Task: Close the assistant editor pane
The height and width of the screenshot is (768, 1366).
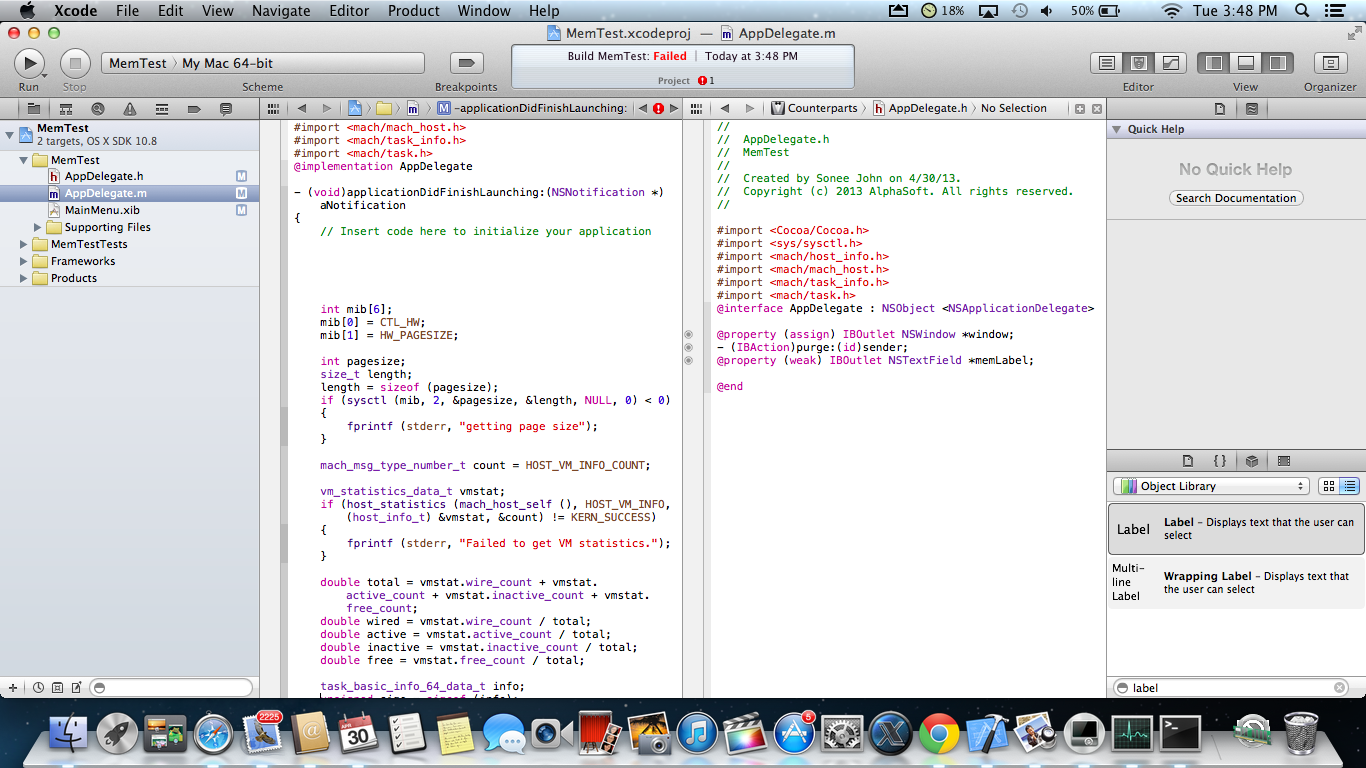Action: [1097, 108]
